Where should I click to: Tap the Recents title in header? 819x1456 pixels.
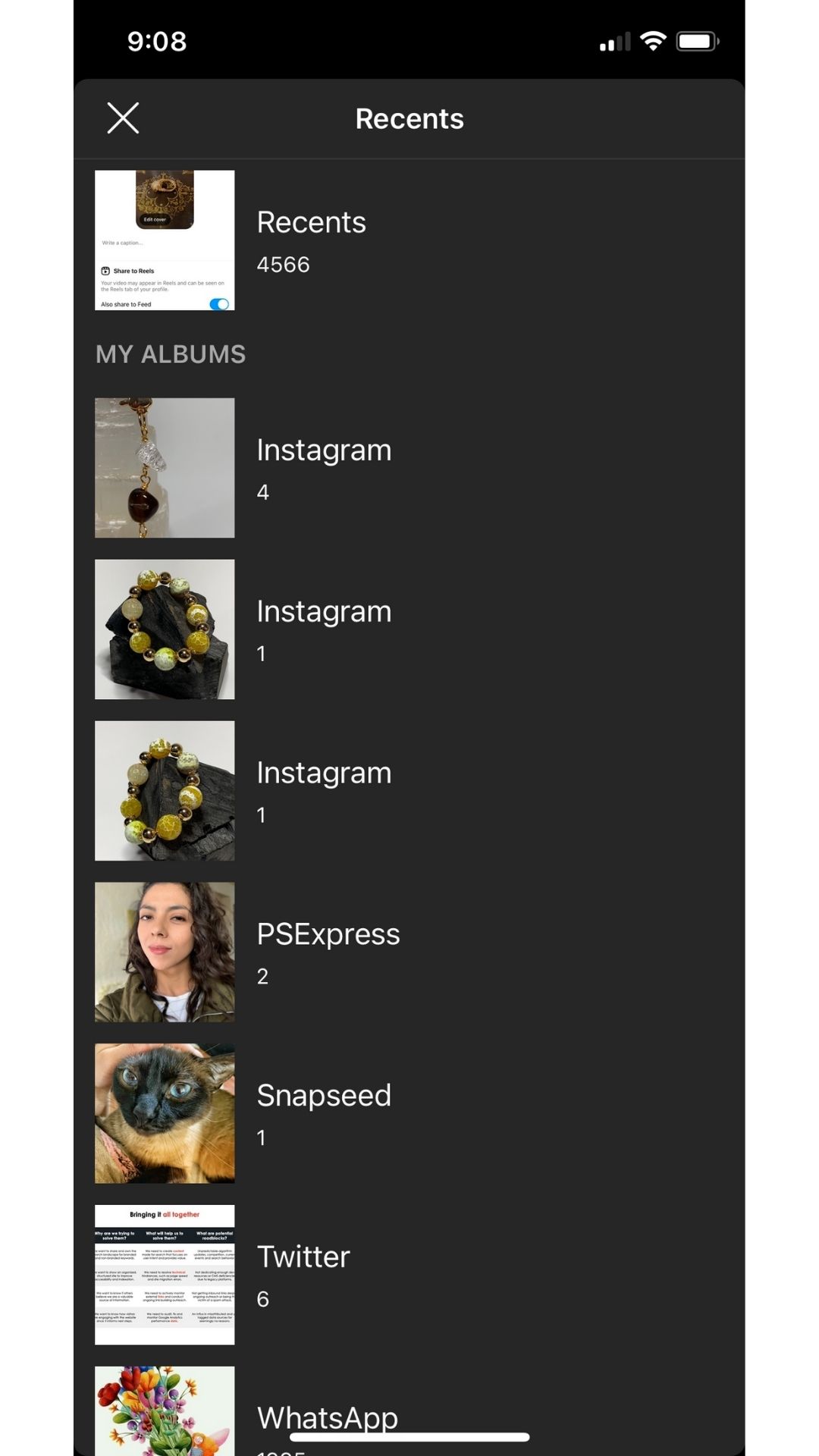409,119
